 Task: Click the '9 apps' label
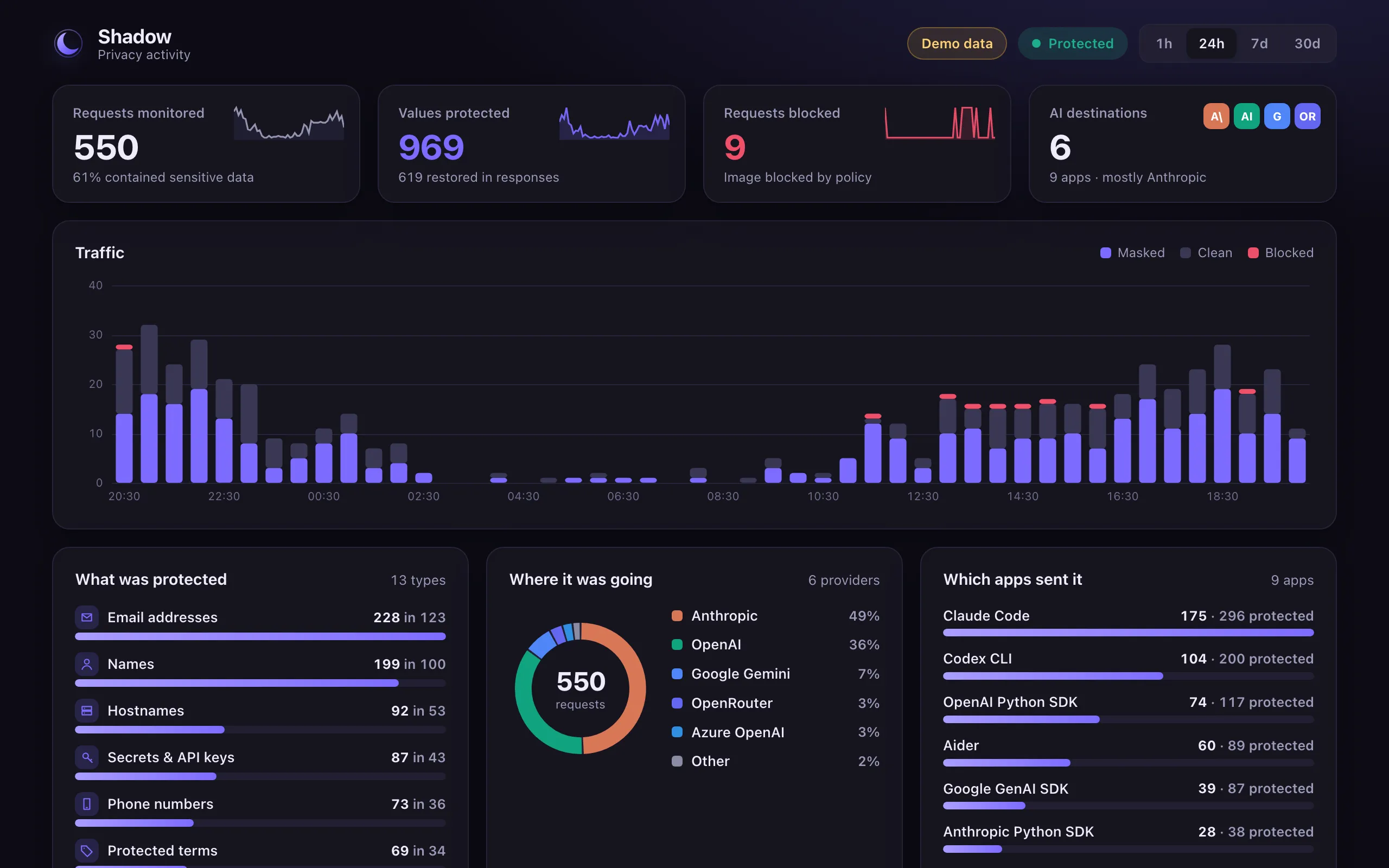1292,580
